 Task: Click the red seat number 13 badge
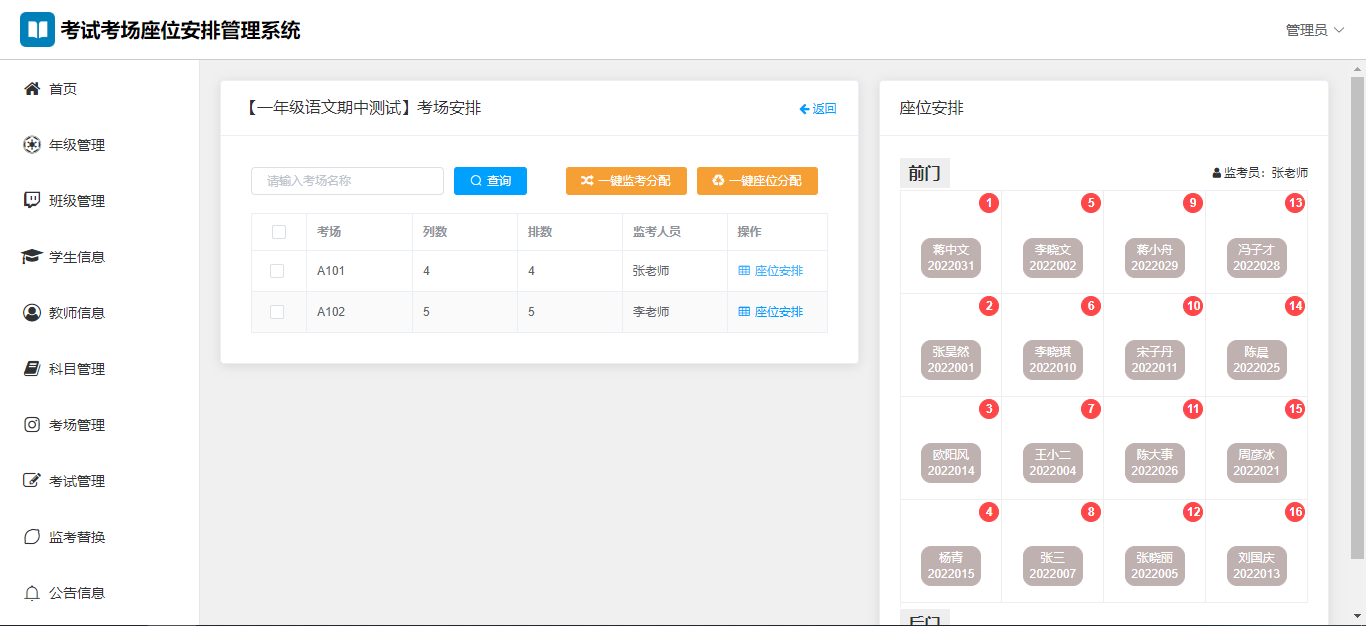point(1295,203)
